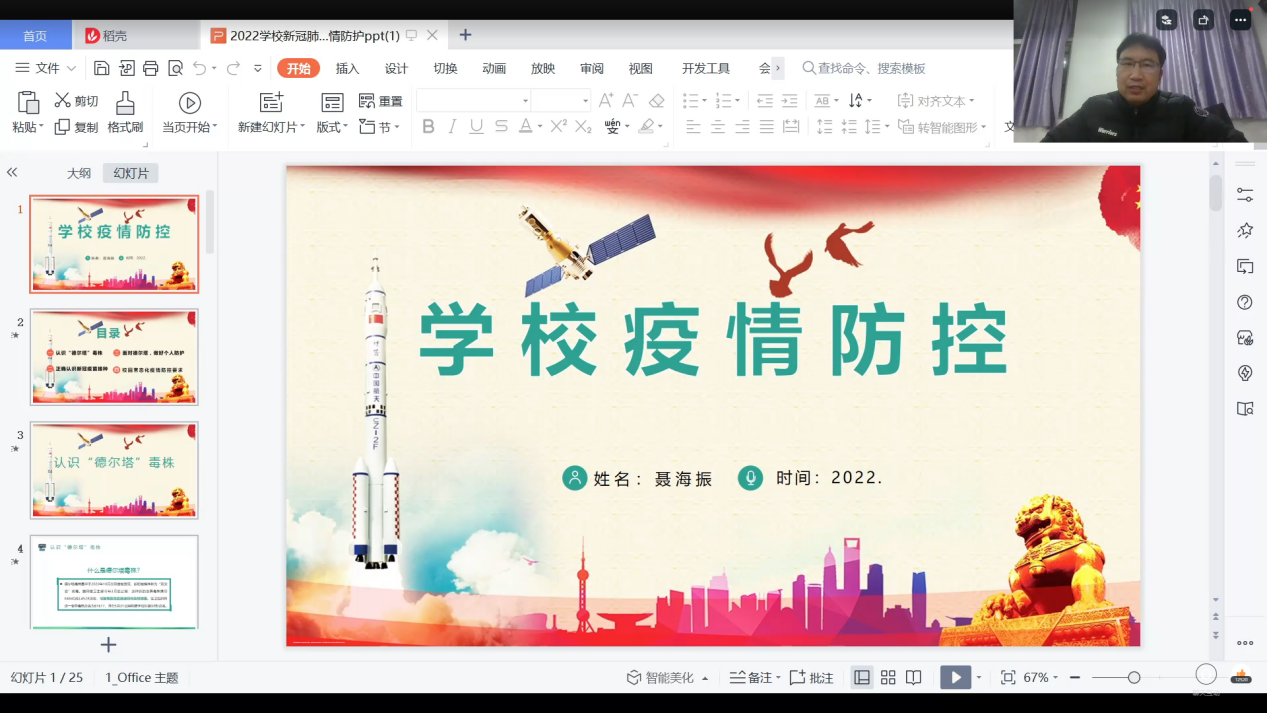The height and width of the screenshot is (713, 1267).
Task: Toggle Underline formatting
Action: [476, 126]
